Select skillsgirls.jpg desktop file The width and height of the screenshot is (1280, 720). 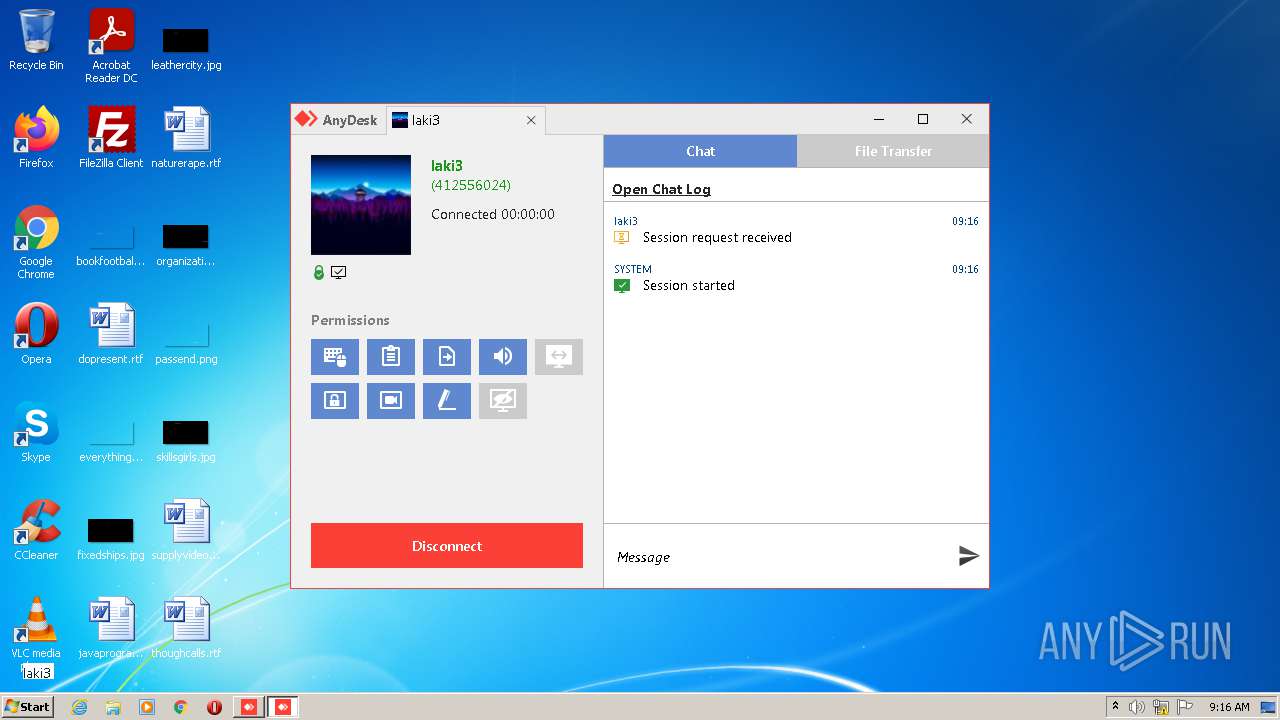pyautogui.click(x=186, y=438)
